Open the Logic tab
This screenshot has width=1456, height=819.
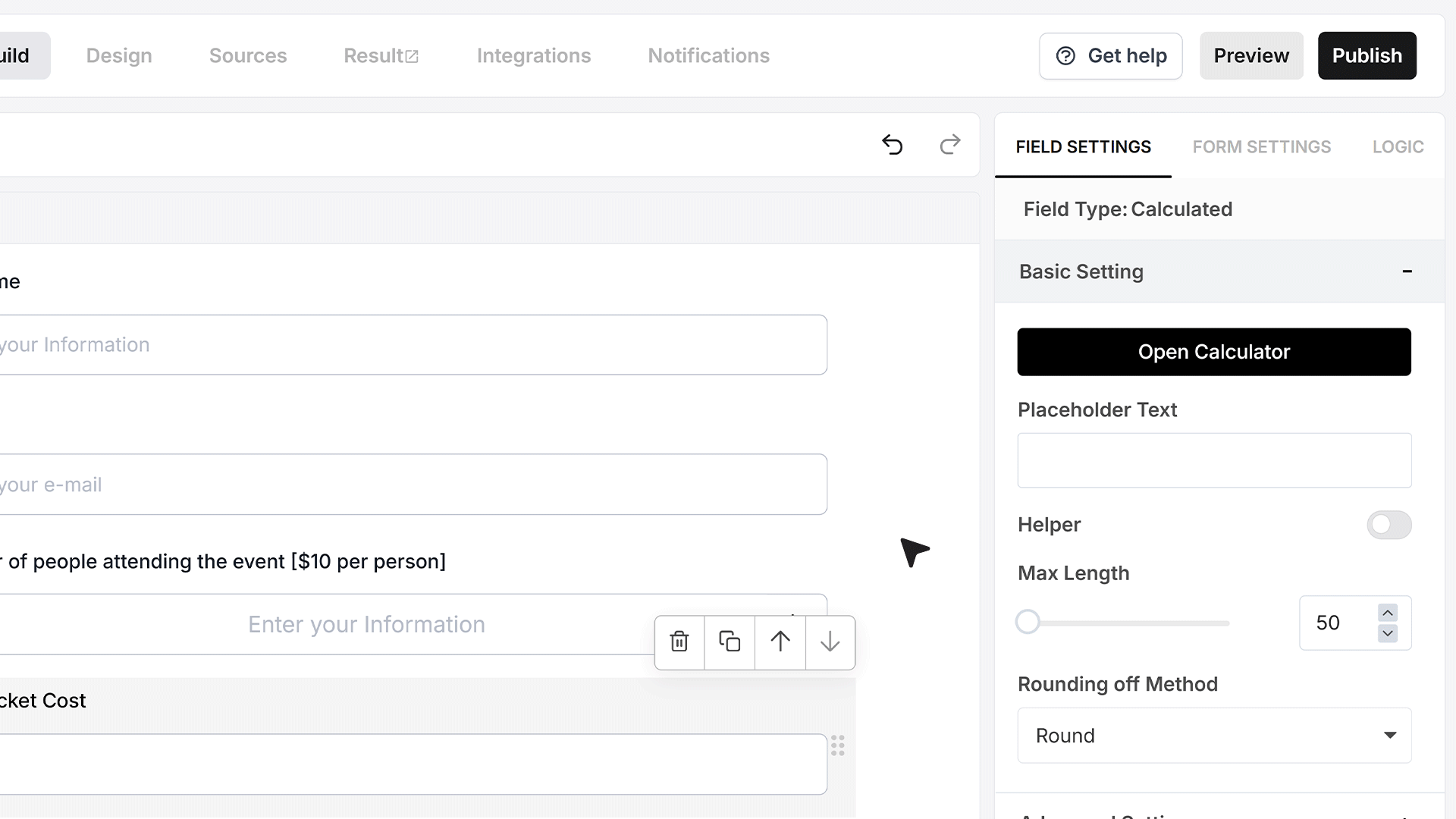tap(1398, 147)
